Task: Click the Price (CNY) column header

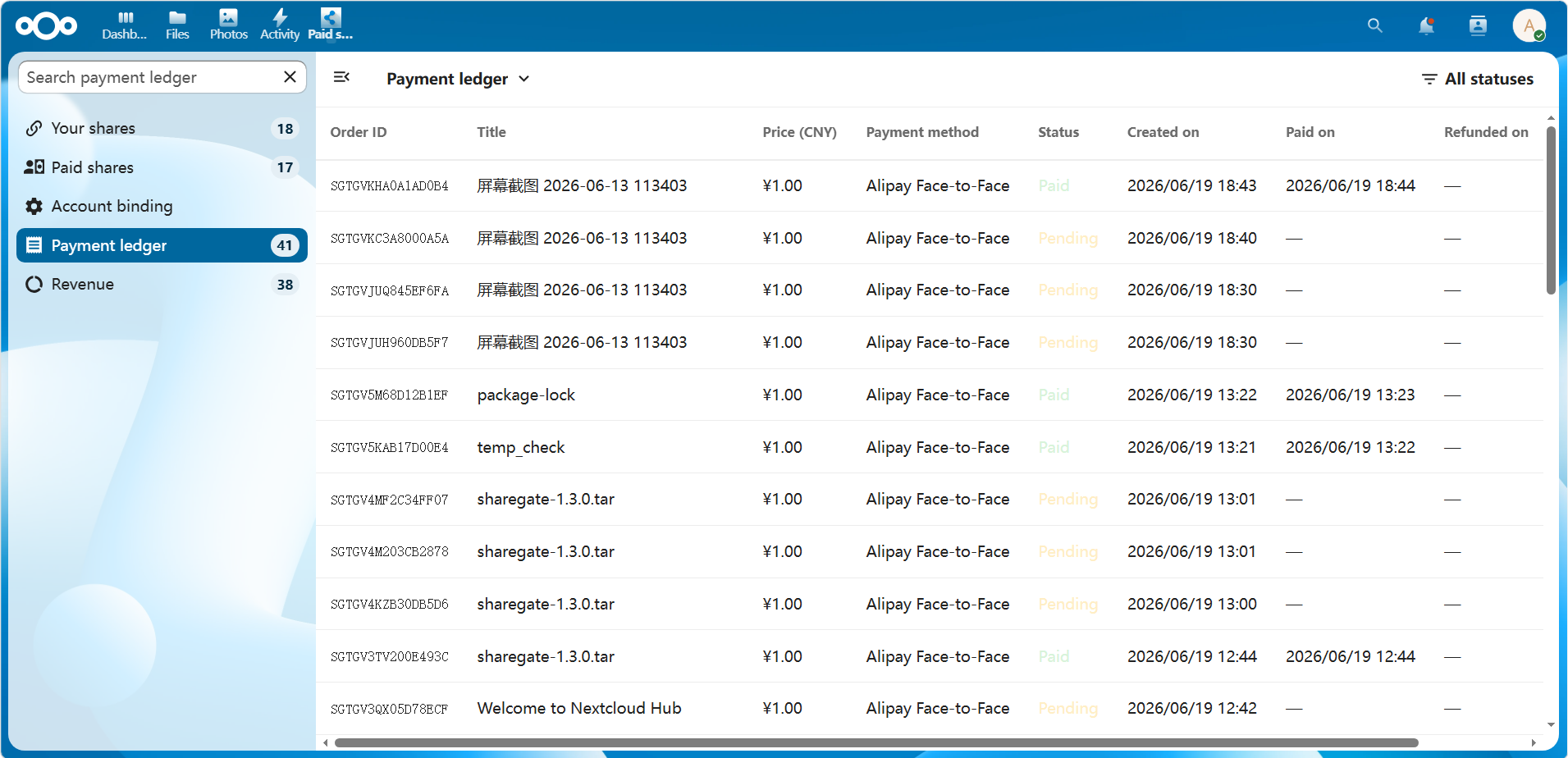Action: 799,132
